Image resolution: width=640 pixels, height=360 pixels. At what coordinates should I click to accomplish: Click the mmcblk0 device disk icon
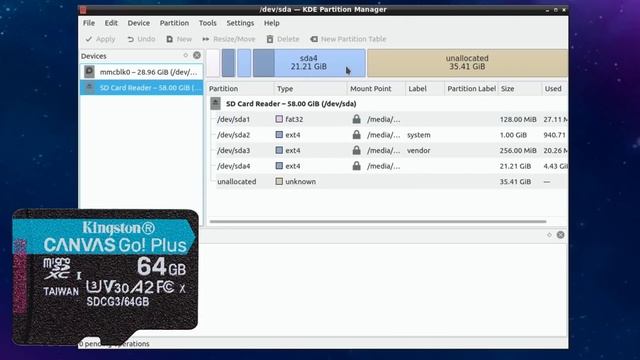point(89,72)
